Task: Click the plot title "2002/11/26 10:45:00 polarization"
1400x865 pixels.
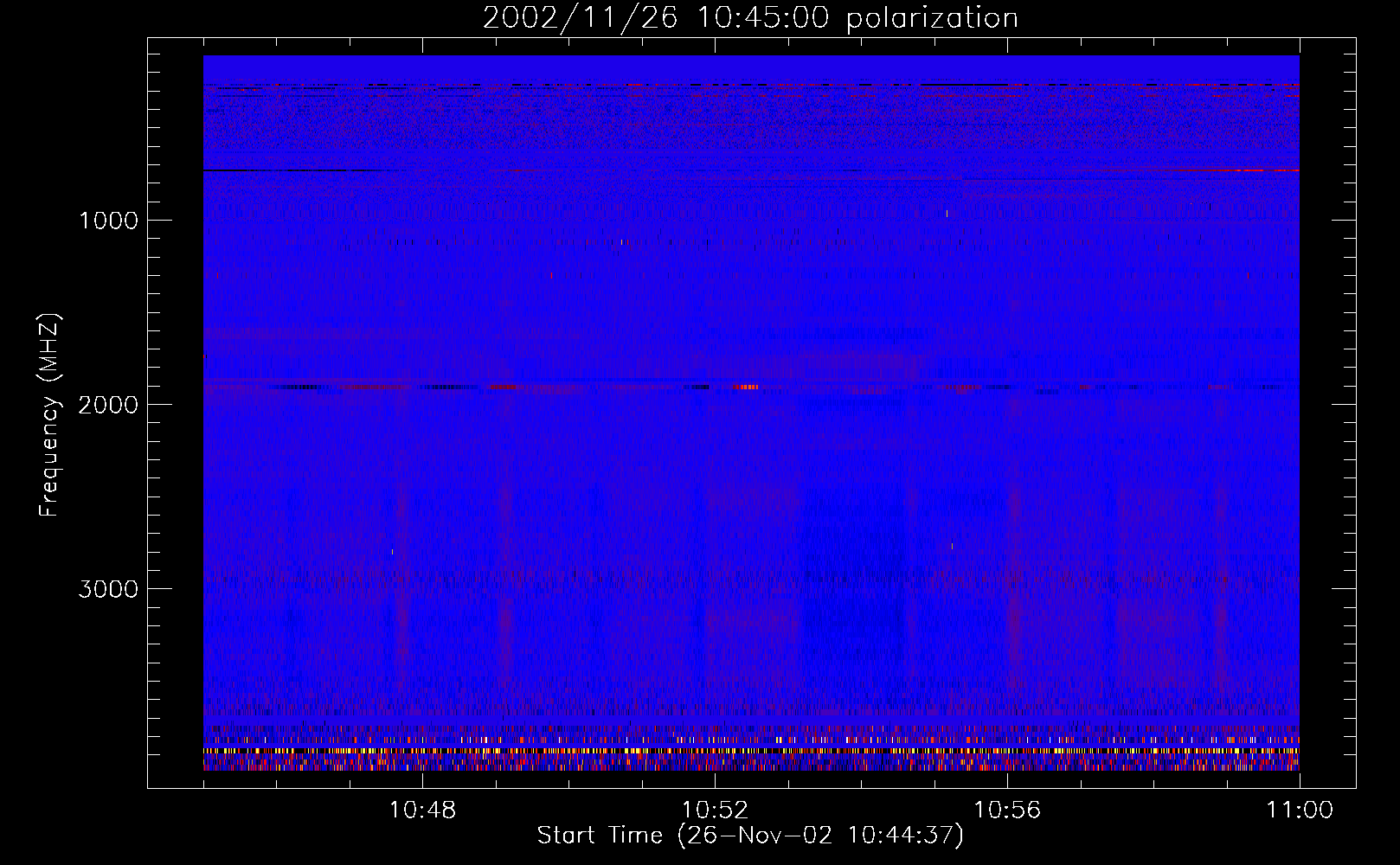Action: pos(750,18)
